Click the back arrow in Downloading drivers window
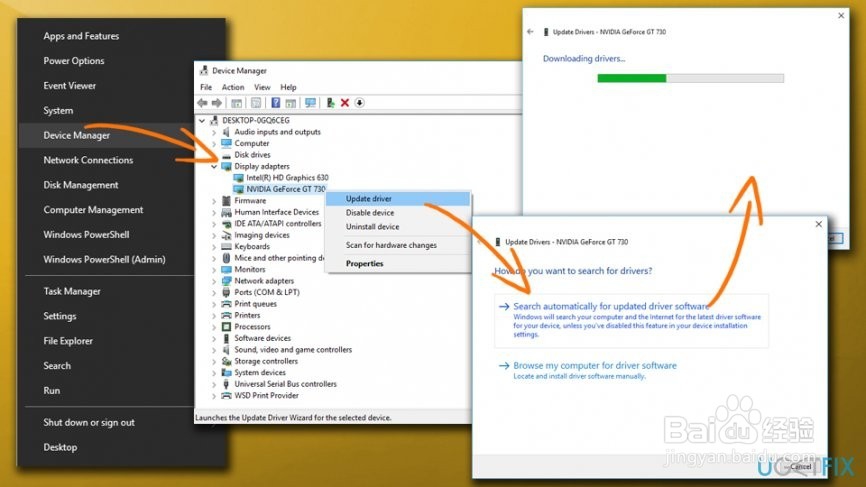Image resolution: width=866 pixels, height=487 pixels. click(x=530, y=32)
